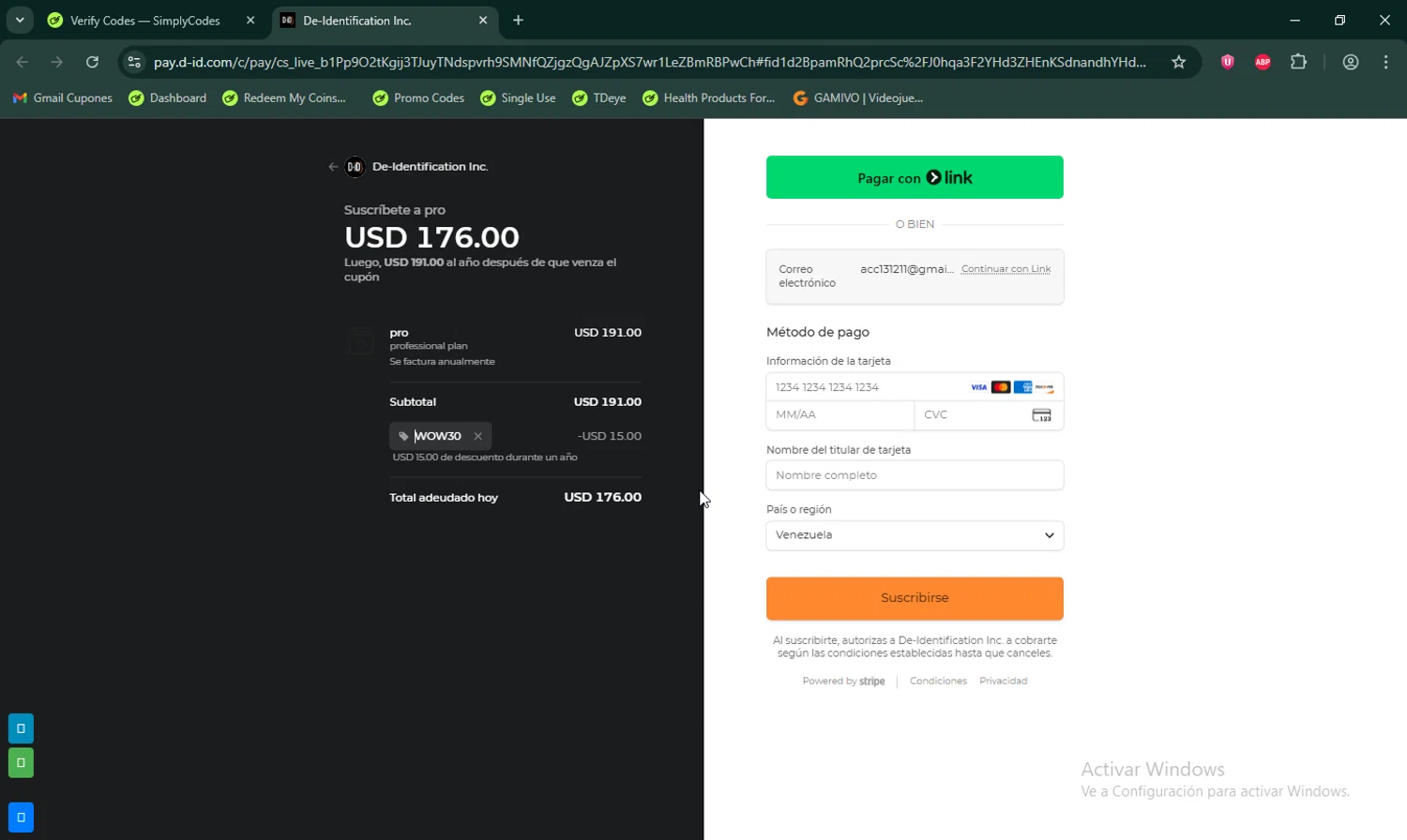Click the email acc131211@gmai... text

(x=907, y=269)
